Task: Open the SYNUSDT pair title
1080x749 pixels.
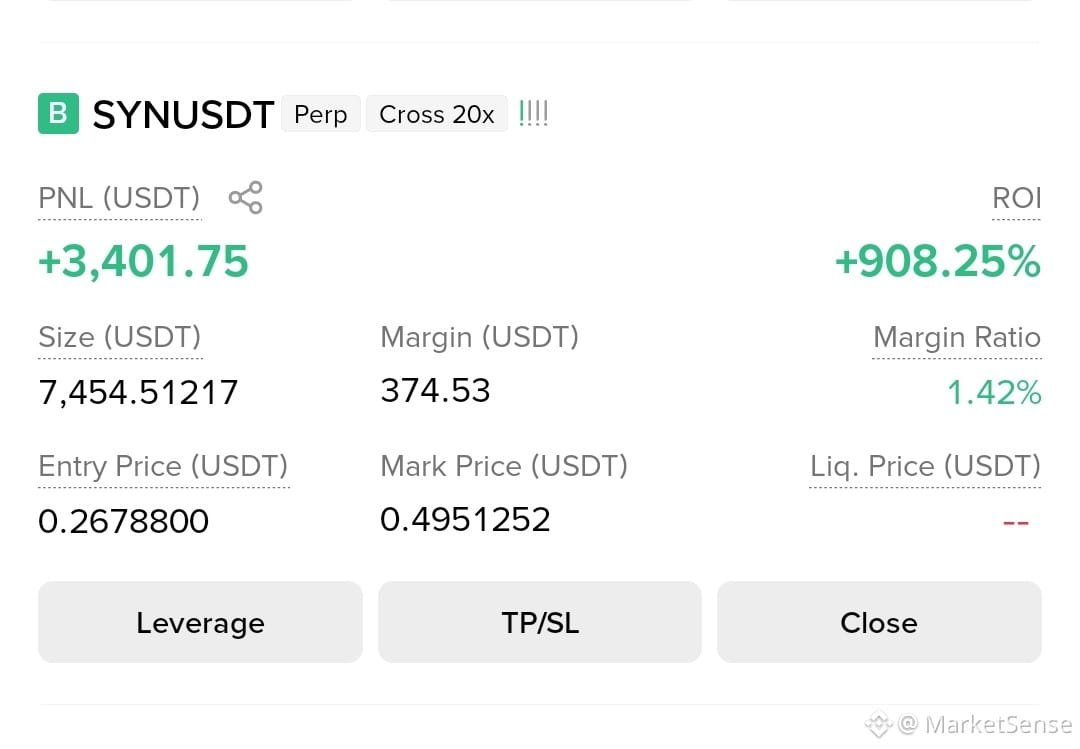Action: coord(183,114)
